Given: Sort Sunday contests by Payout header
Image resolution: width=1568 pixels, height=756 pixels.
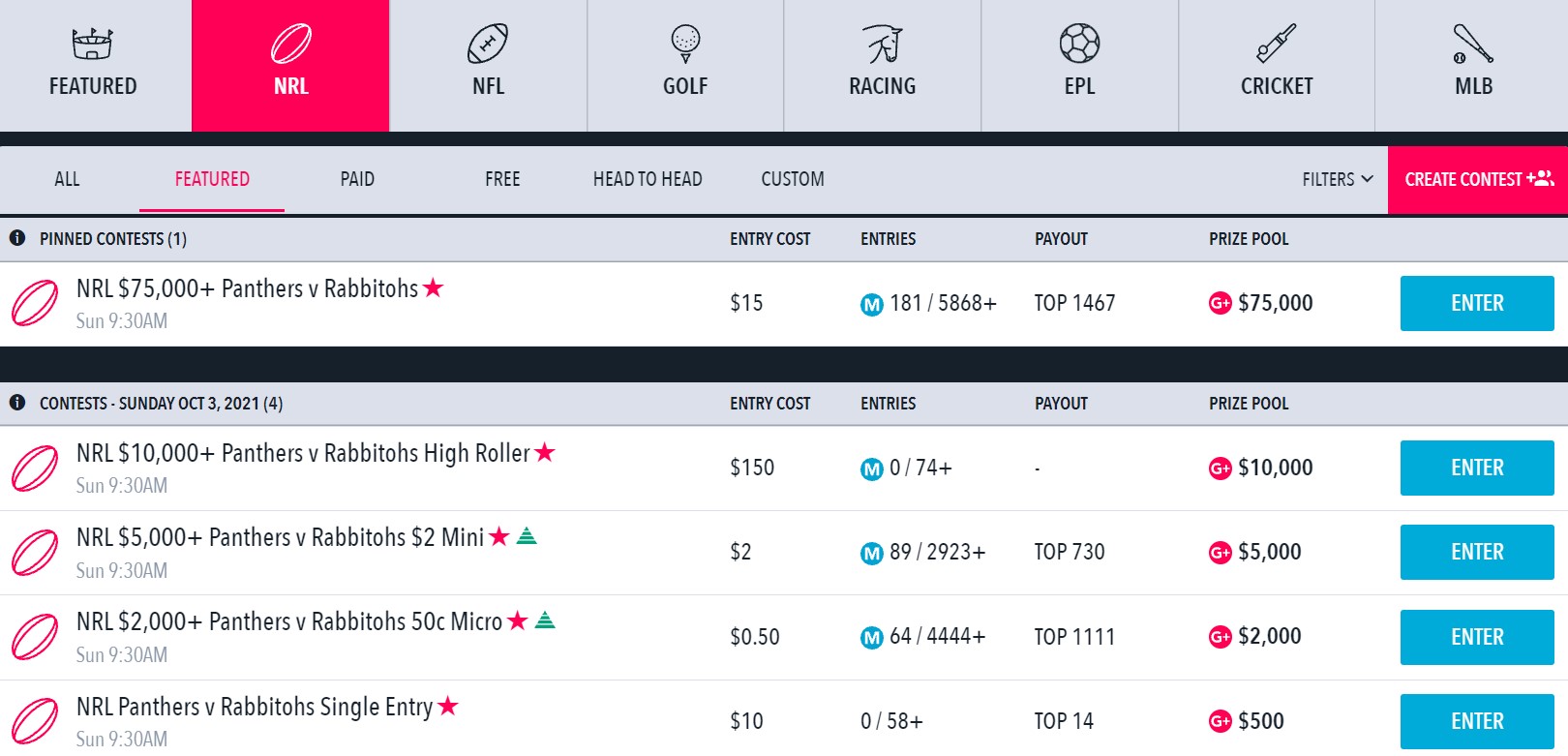Looking at the screenshot, I should pos(1061,404).
